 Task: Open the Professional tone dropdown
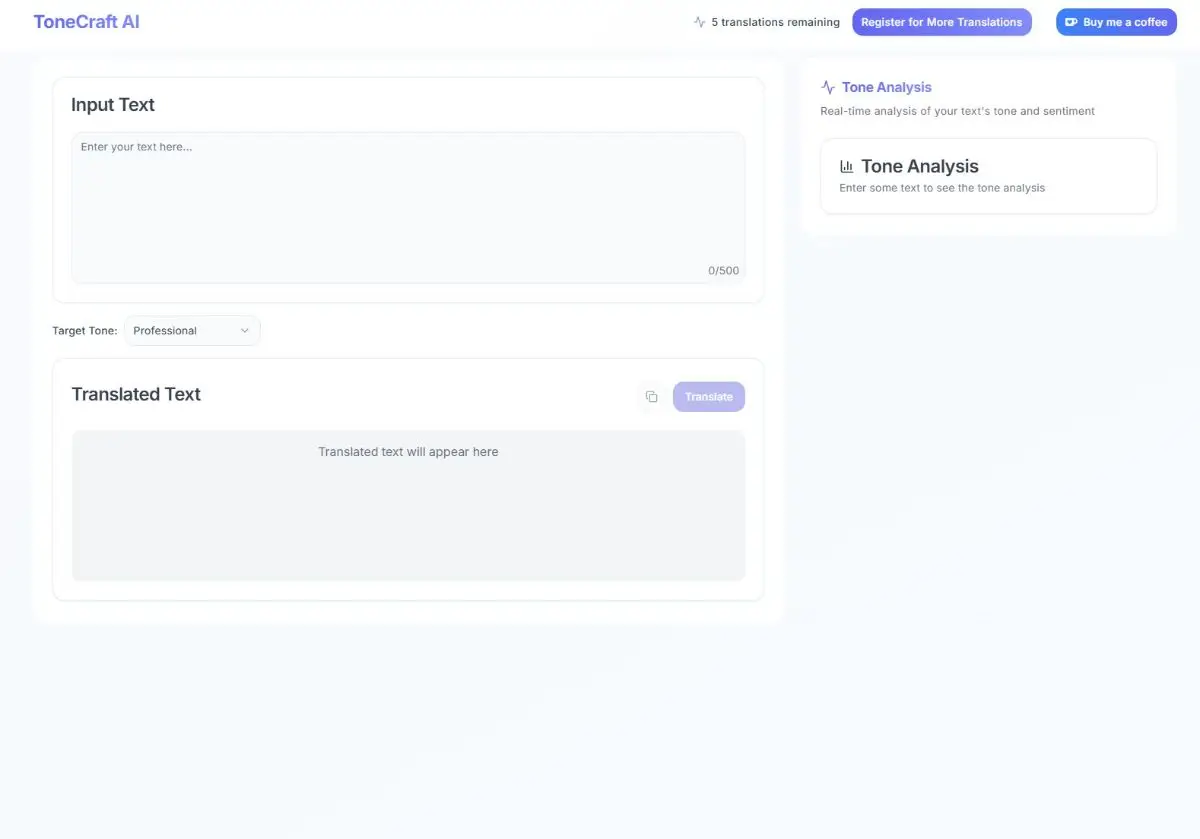(x=191, y=331)
